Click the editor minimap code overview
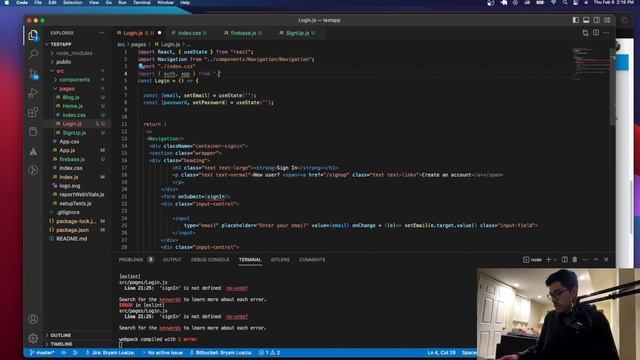The height and width of the screenshot is (360, 640). (x=591, y=63)
